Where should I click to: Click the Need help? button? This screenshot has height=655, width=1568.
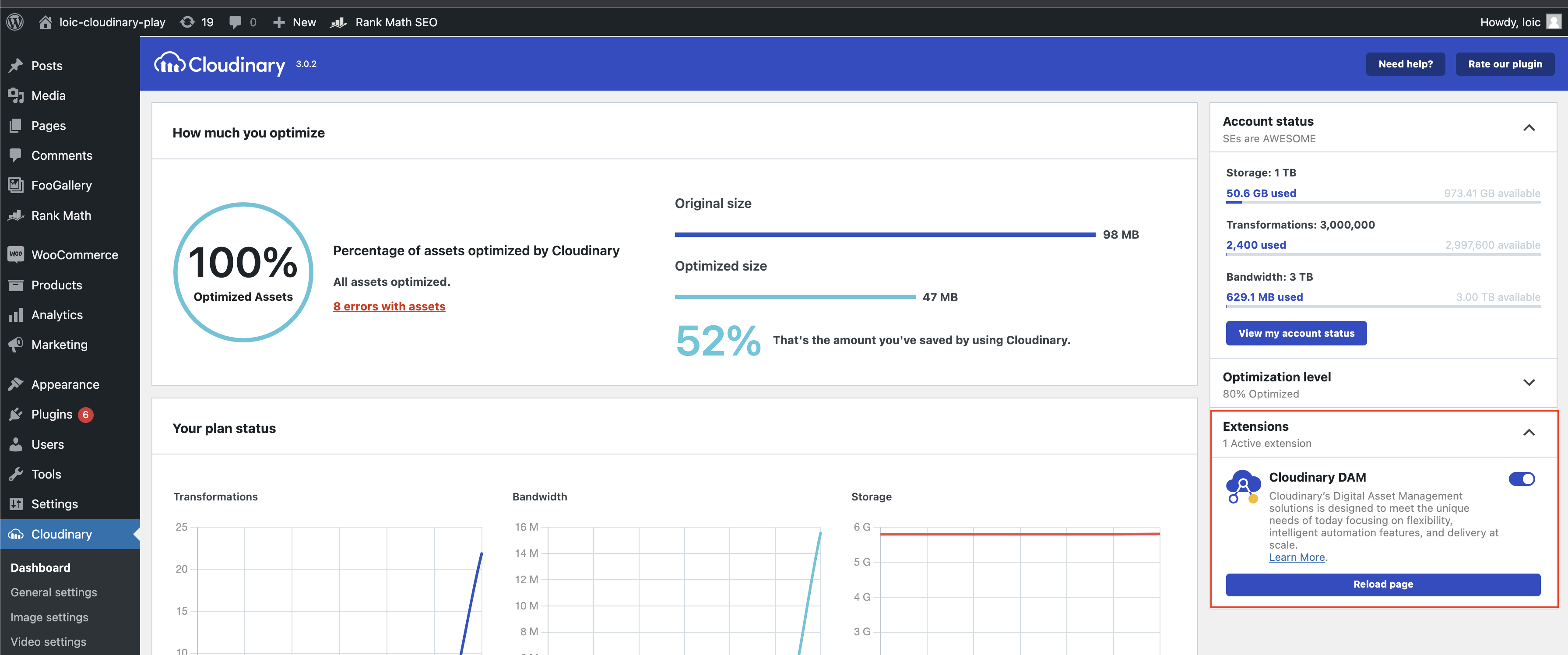click(1406, 64)
